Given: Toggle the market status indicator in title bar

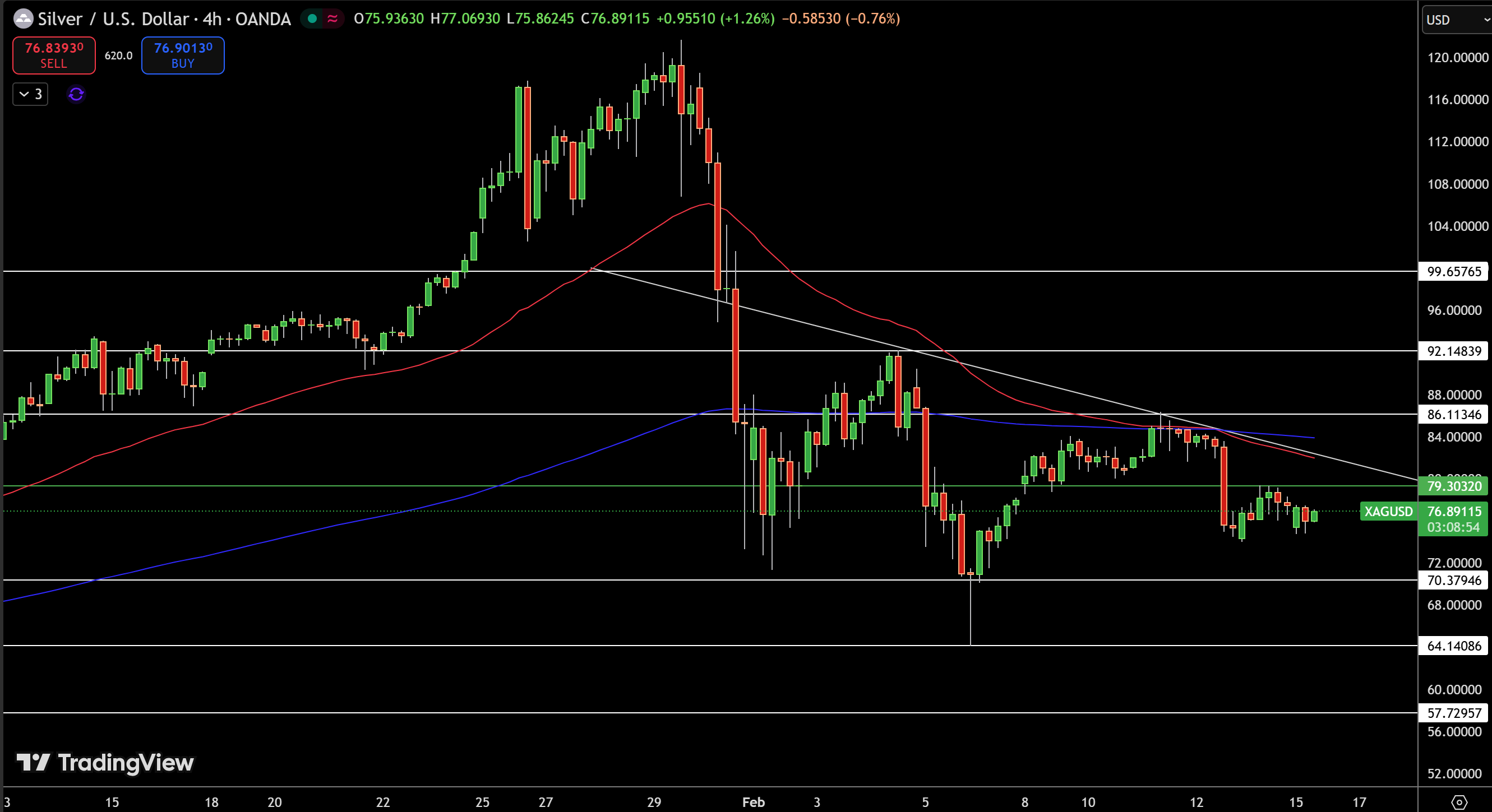Looking at the screenshot, I should point(312,18).
